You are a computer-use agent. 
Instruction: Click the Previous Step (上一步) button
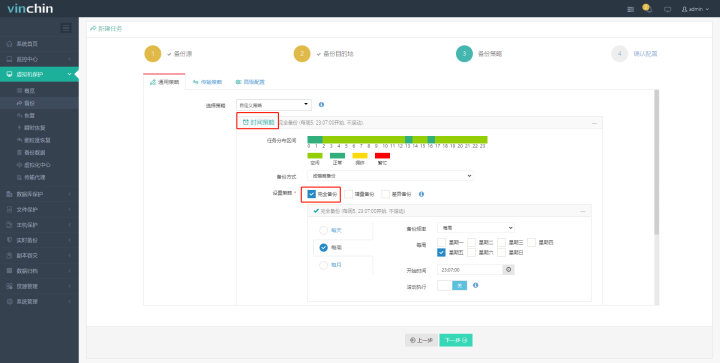point(422,340)
